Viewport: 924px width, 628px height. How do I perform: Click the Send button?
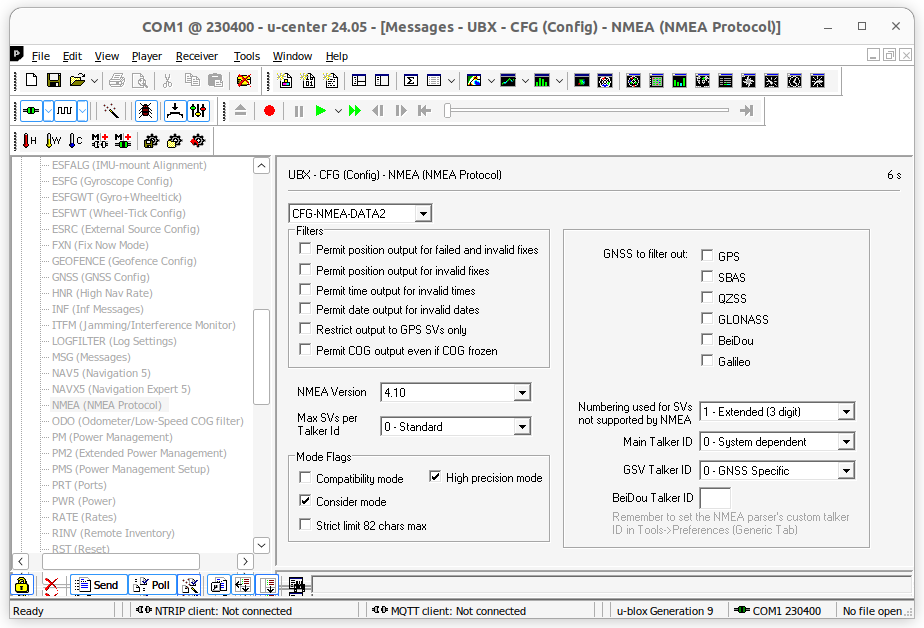(98, 585)
